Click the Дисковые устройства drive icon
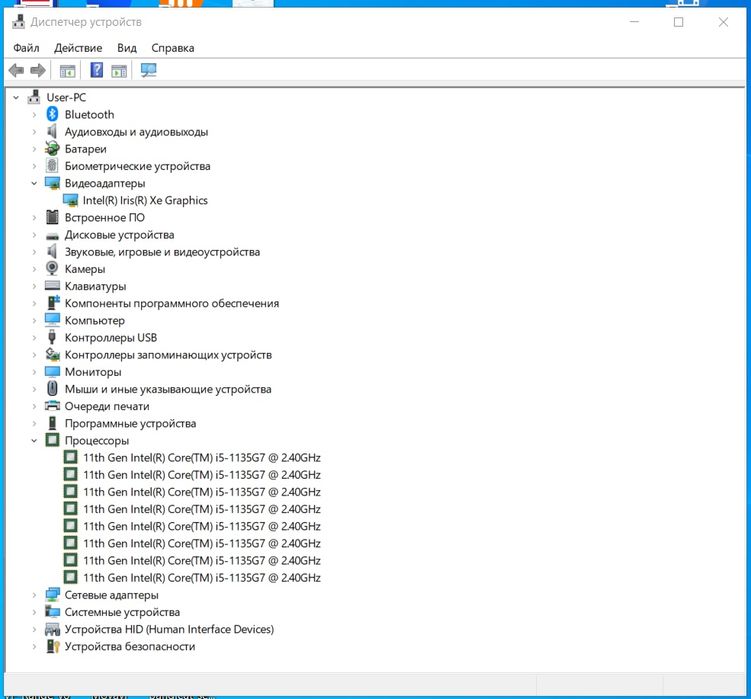 click(52, 235)
